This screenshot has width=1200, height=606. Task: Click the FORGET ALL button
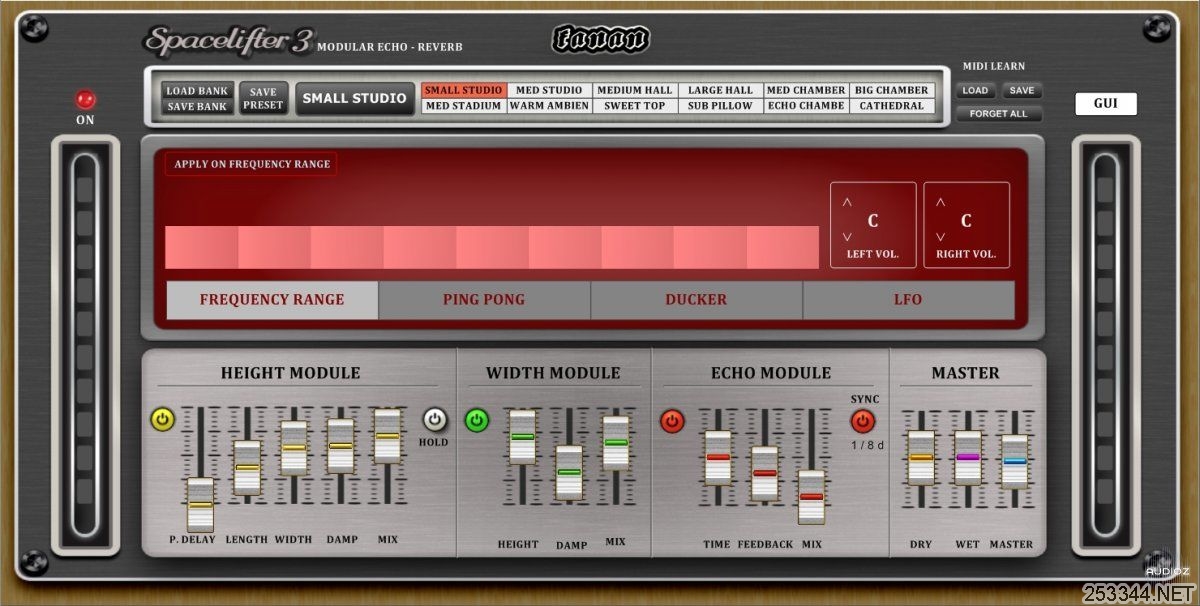point(999,114)
